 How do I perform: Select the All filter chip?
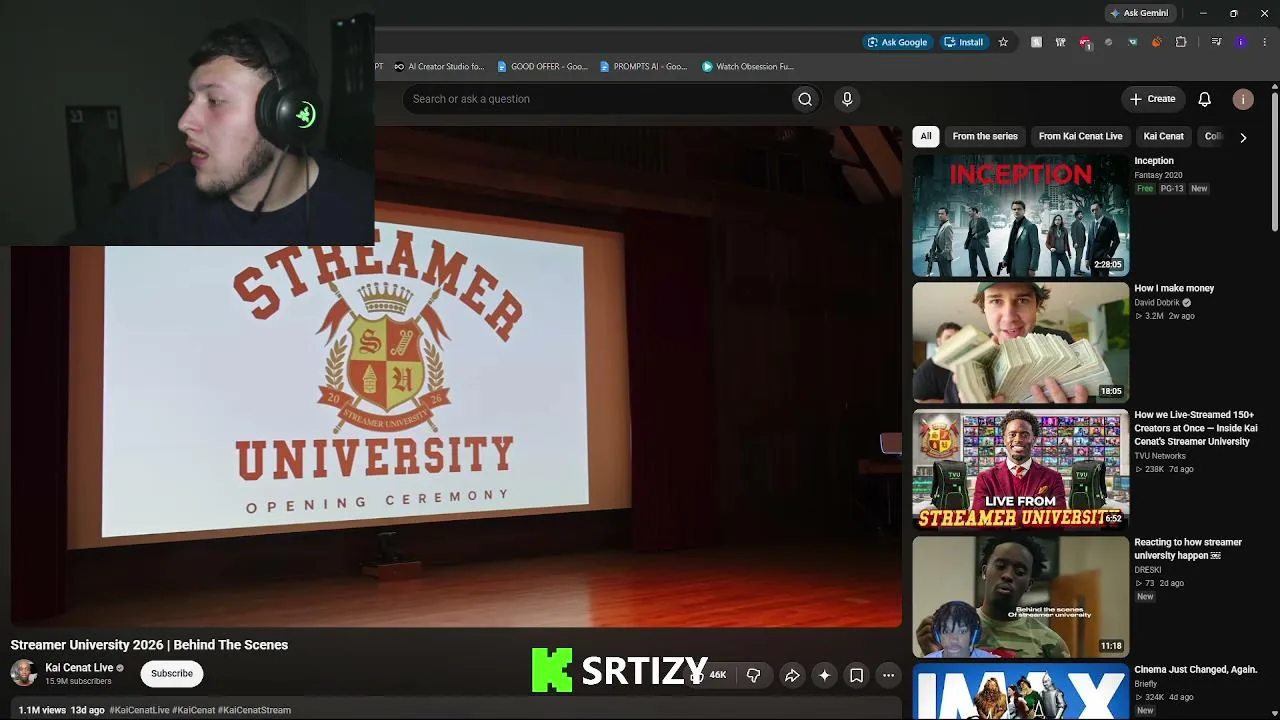click(926, 136)
